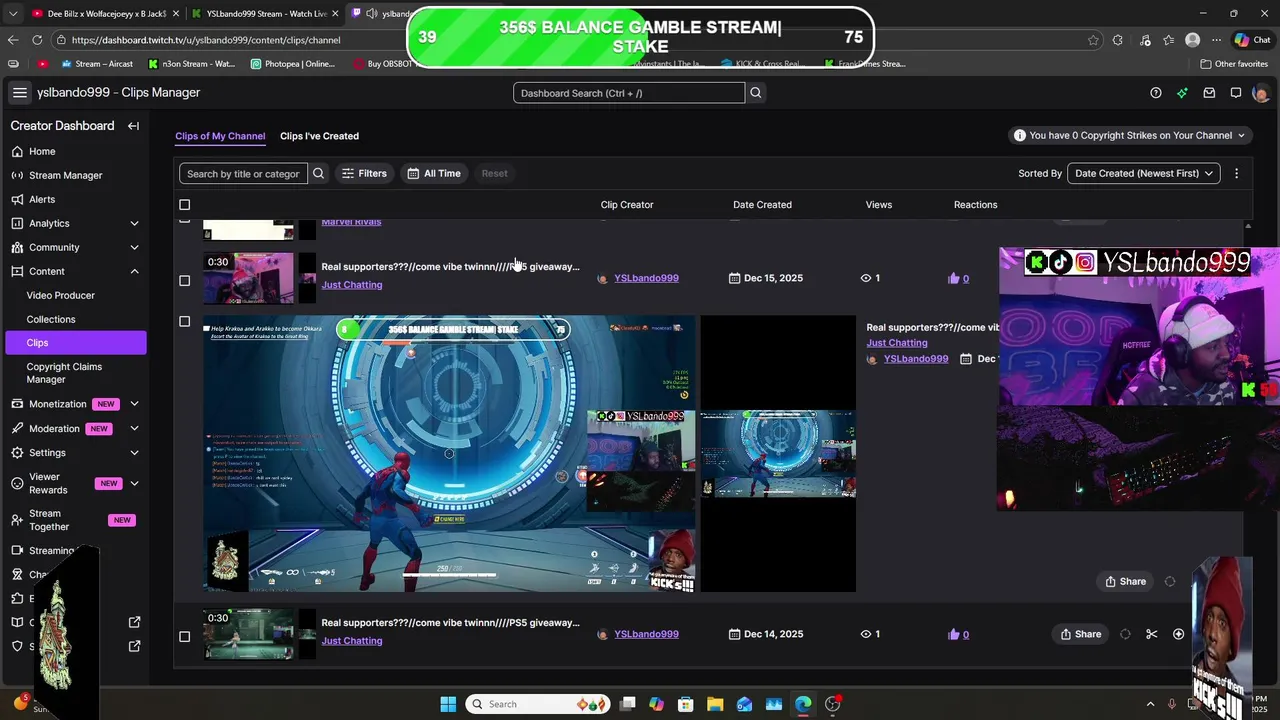Click the browser refresh button

point(37,40)
